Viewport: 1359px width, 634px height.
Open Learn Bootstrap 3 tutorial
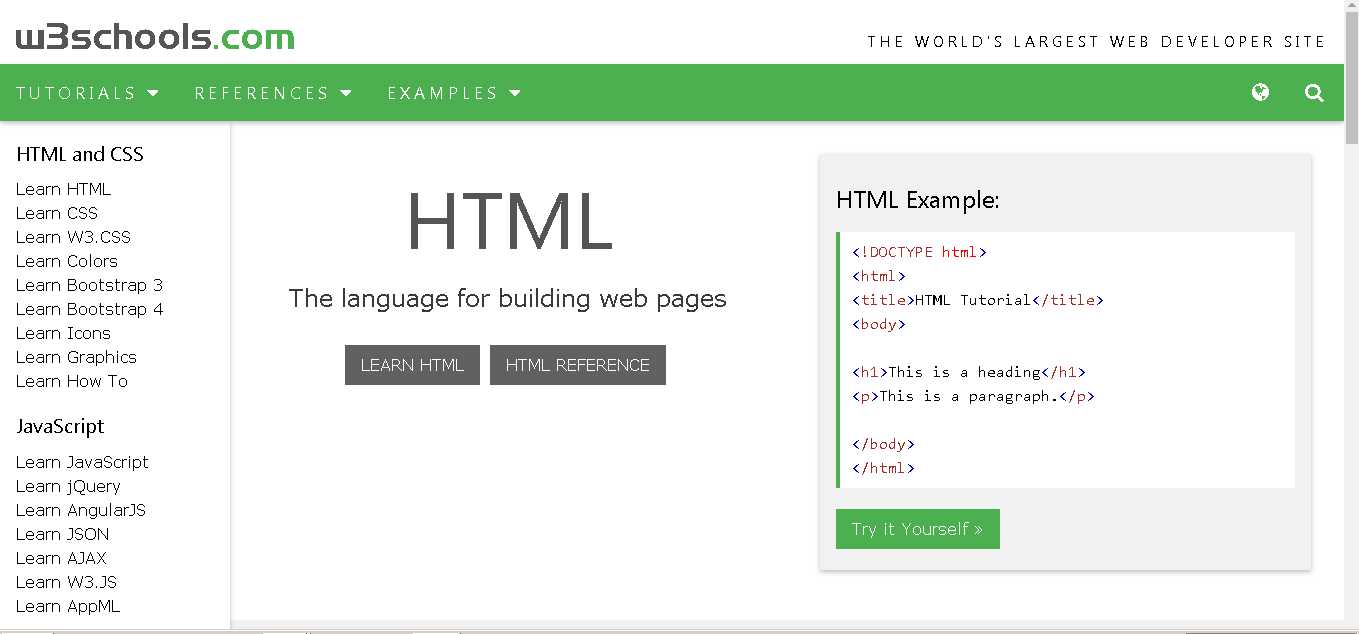(x=89, y=285)
